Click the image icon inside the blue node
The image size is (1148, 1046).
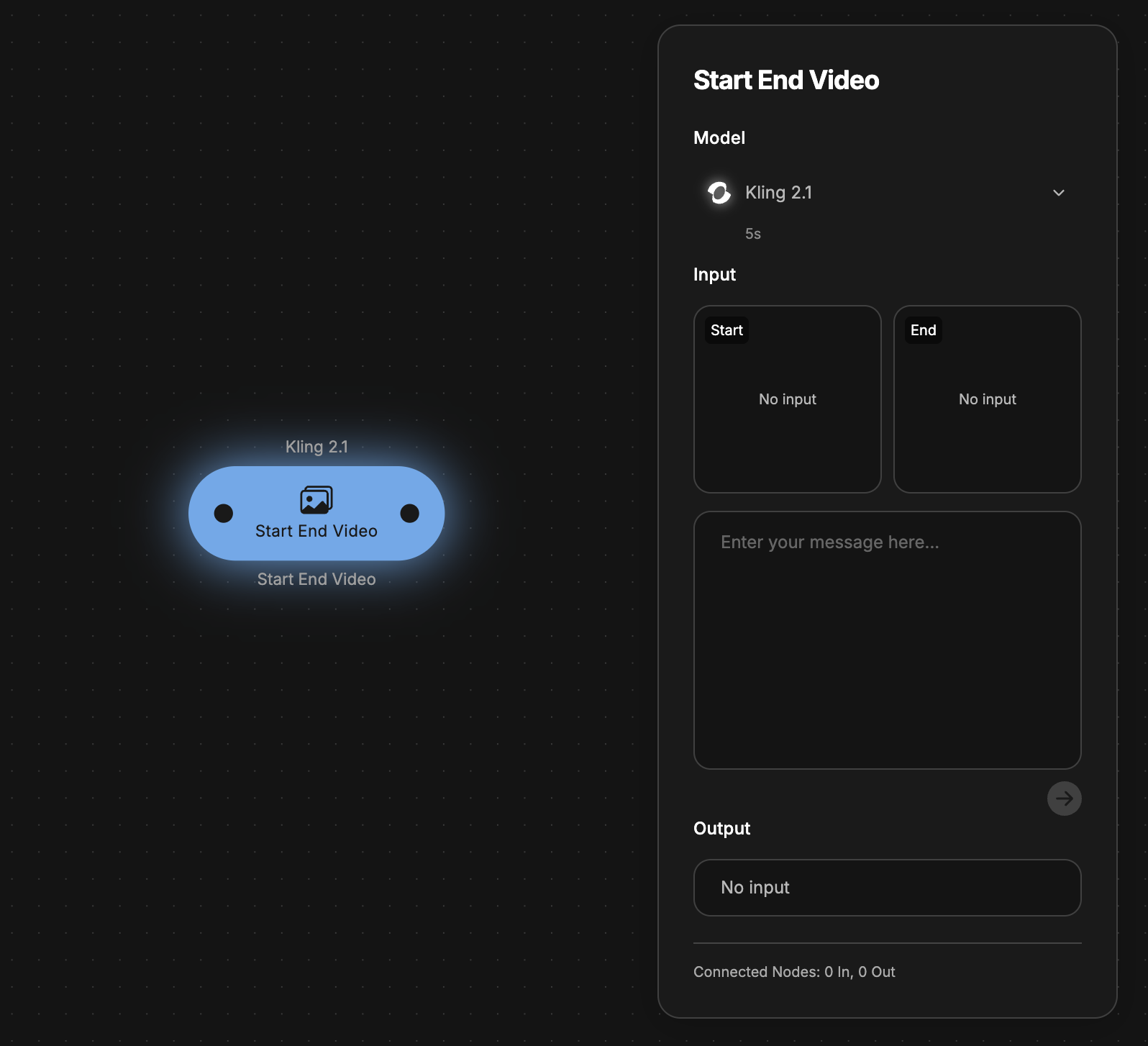point(316,499)
